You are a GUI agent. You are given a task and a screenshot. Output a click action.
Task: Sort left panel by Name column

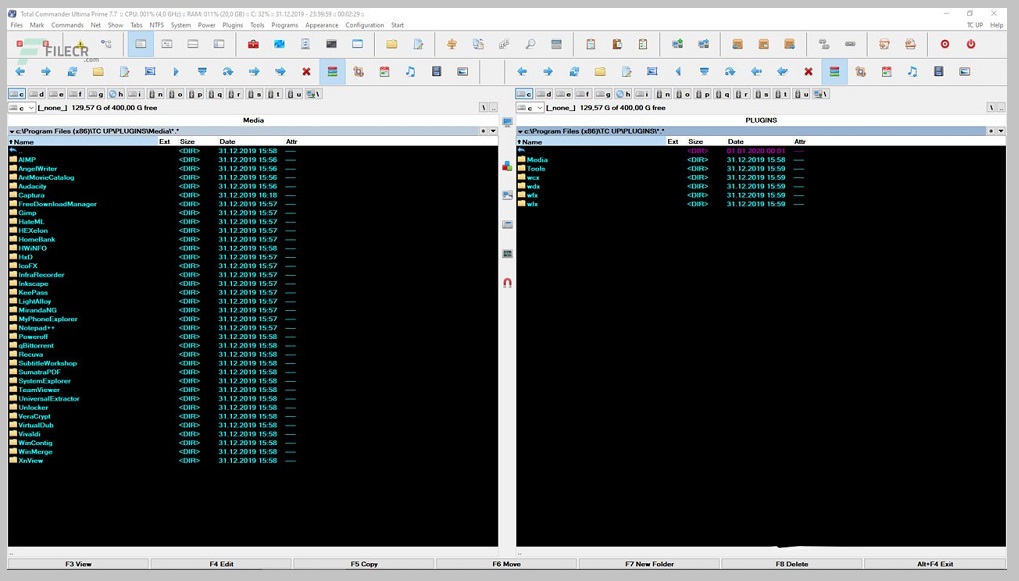coord(83,142)
